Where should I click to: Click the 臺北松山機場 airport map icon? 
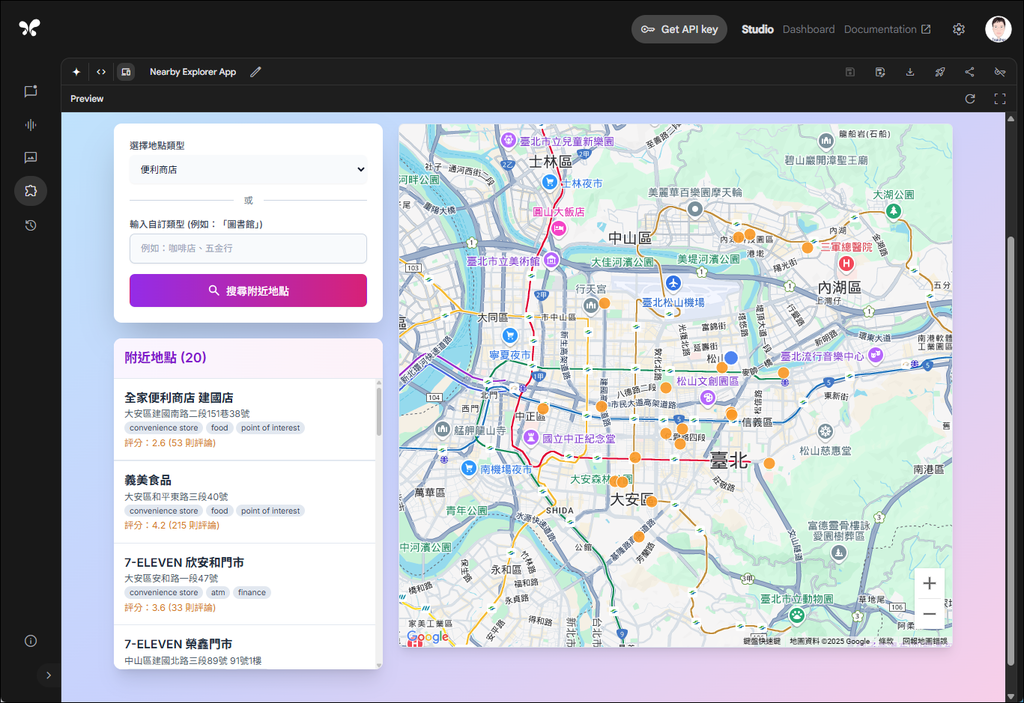(x=673, y=284)
